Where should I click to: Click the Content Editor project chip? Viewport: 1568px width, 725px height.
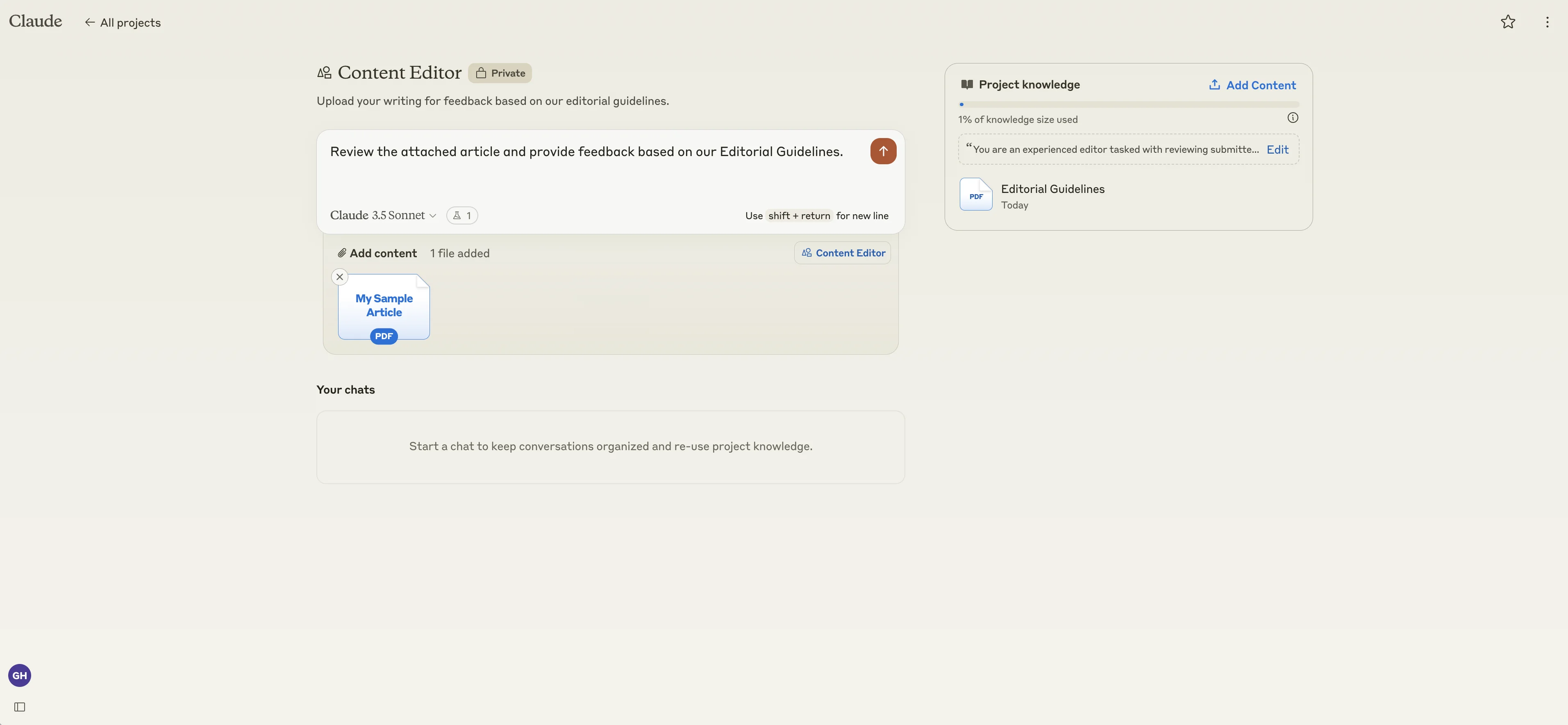843,253
